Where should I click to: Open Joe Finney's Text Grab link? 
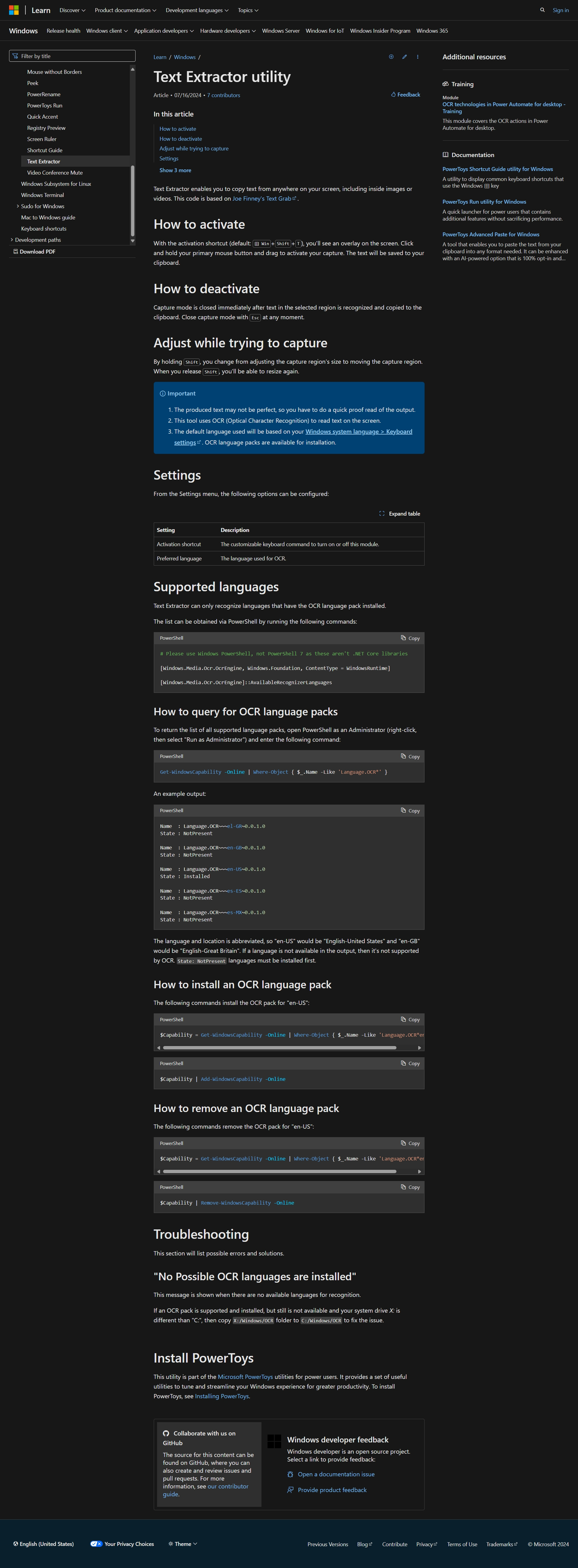point(264,198)
